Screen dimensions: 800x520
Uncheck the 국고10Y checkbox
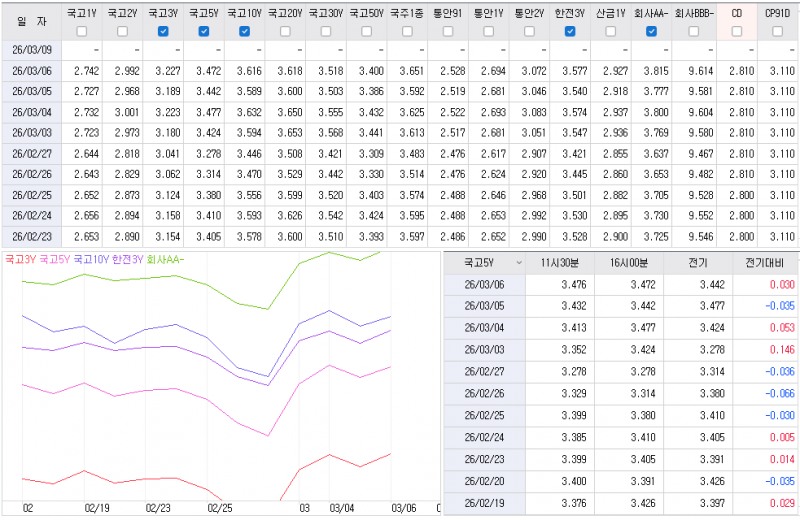(245, 31)
